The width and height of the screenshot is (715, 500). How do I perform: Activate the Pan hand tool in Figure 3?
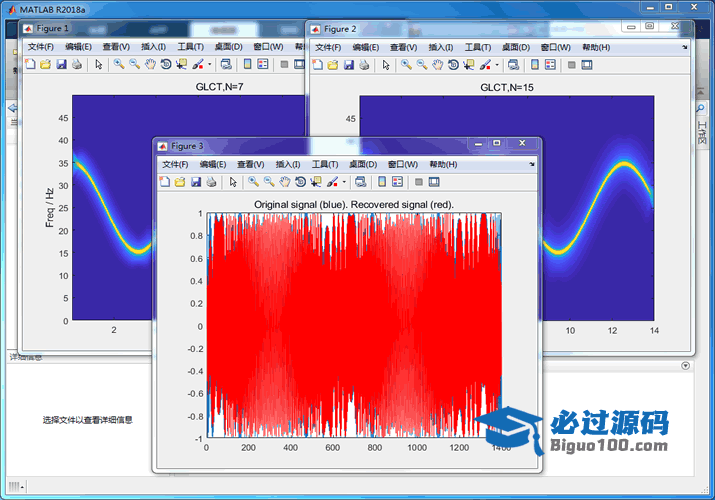285,182
